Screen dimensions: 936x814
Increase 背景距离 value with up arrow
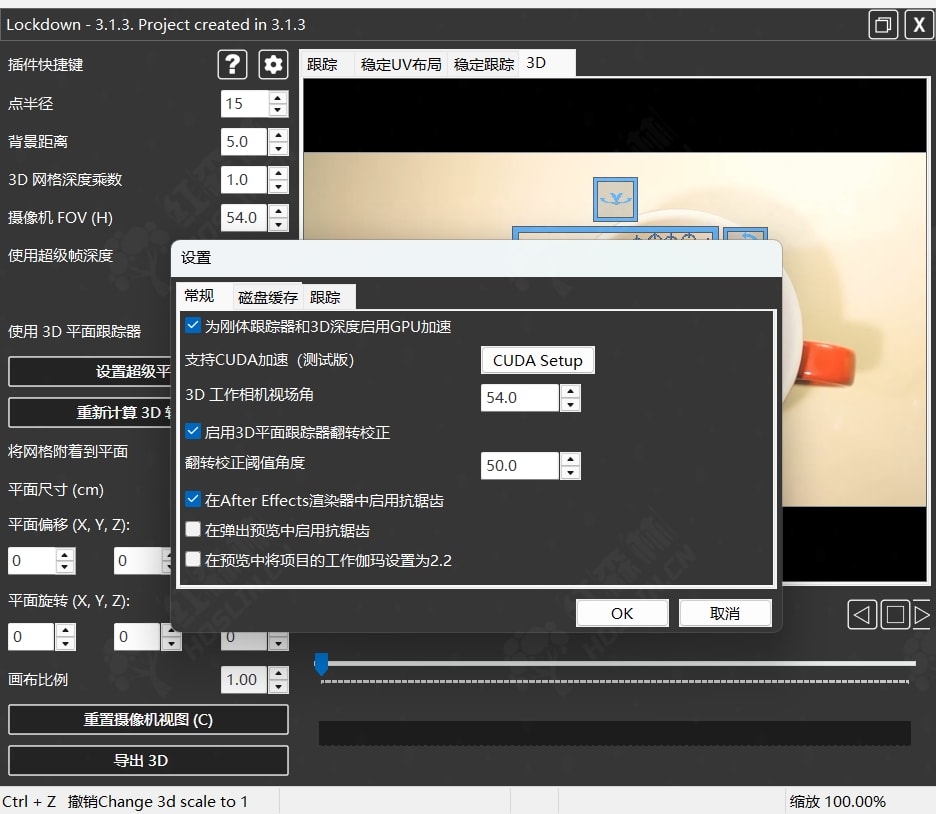(278, 135)
